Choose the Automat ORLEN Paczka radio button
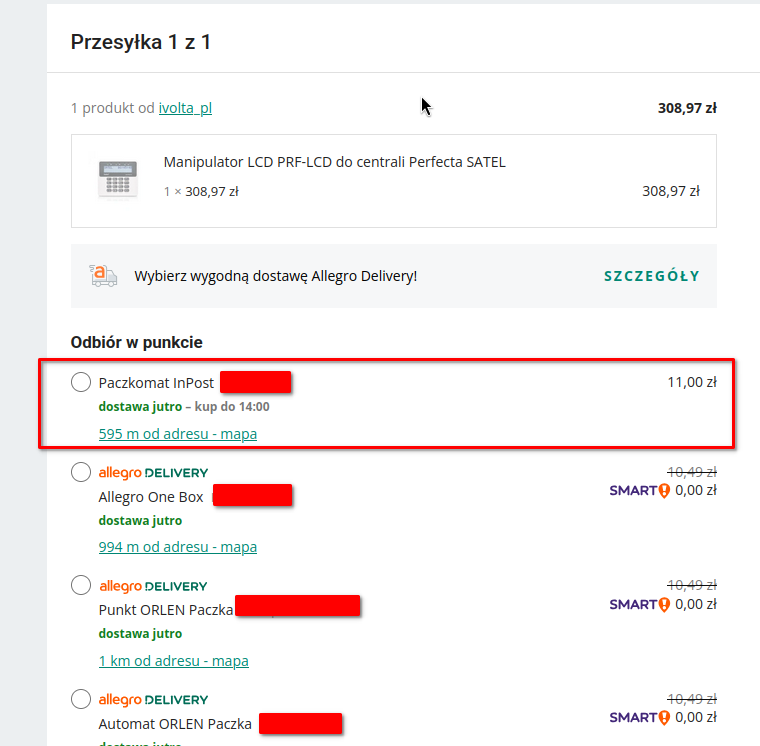The height and width of the screenshot is (746, 760). point(81,699)
